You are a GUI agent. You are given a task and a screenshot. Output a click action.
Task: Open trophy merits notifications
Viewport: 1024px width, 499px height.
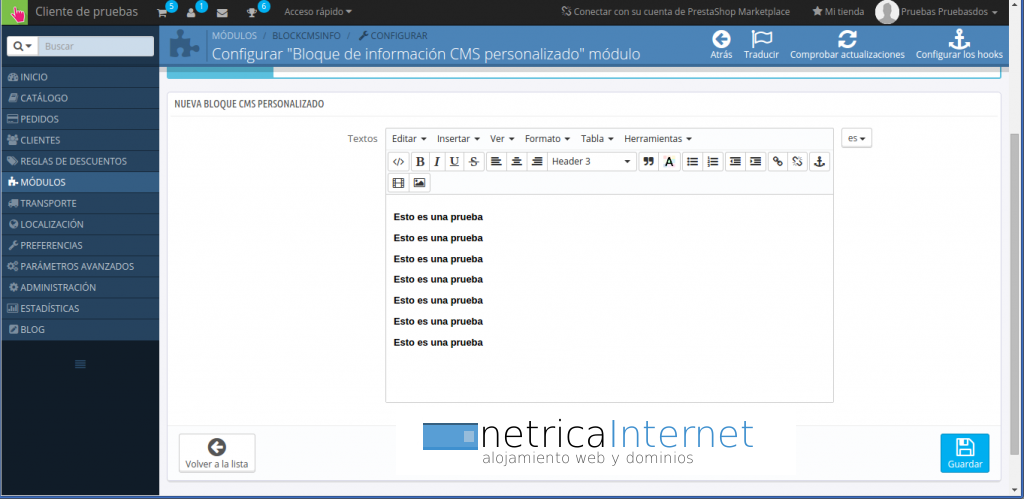tap(252, 12)
